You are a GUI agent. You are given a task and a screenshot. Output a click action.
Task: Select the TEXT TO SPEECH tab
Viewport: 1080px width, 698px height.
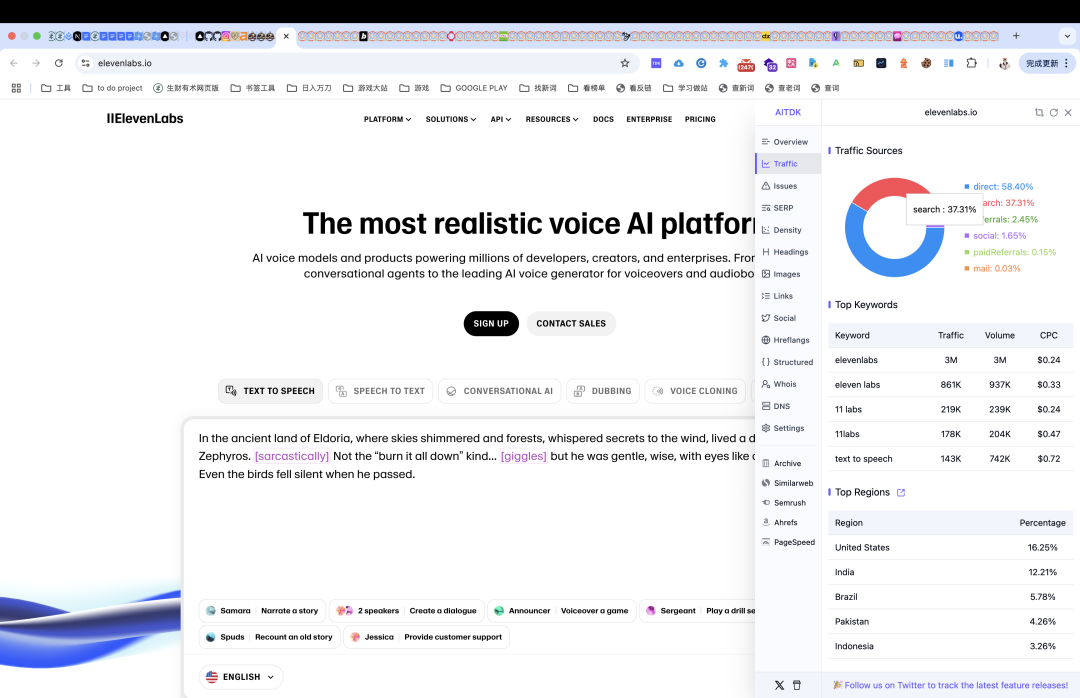tap(271, 391)
